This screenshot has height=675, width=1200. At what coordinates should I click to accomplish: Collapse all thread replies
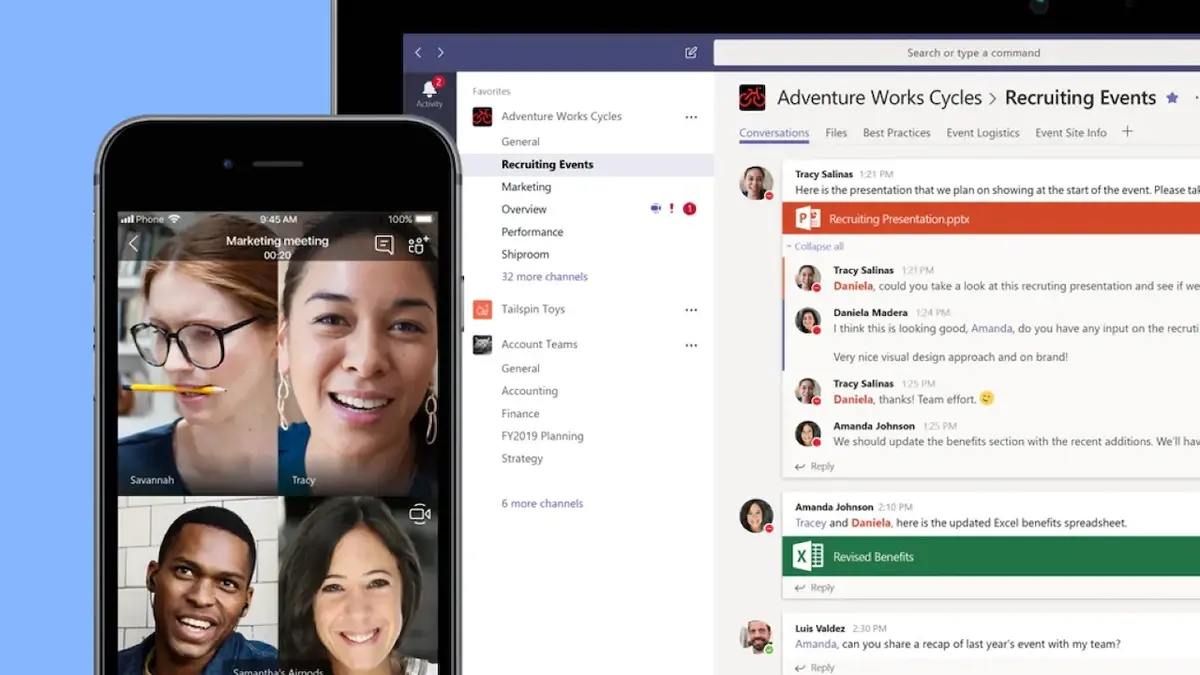pyautogui.click(x=815, y=247)
